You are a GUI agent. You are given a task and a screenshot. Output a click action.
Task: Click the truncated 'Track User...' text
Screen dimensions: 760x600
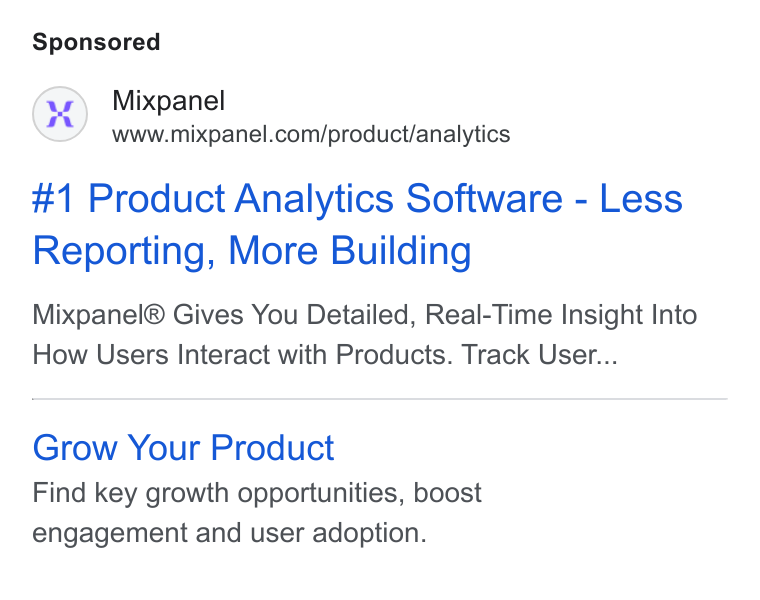point(539,354)
